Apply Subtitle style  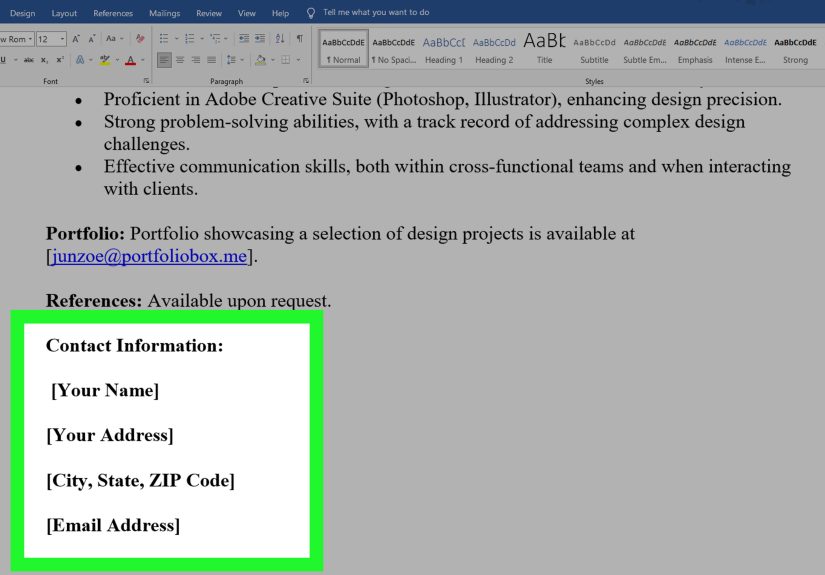point(594,51)
